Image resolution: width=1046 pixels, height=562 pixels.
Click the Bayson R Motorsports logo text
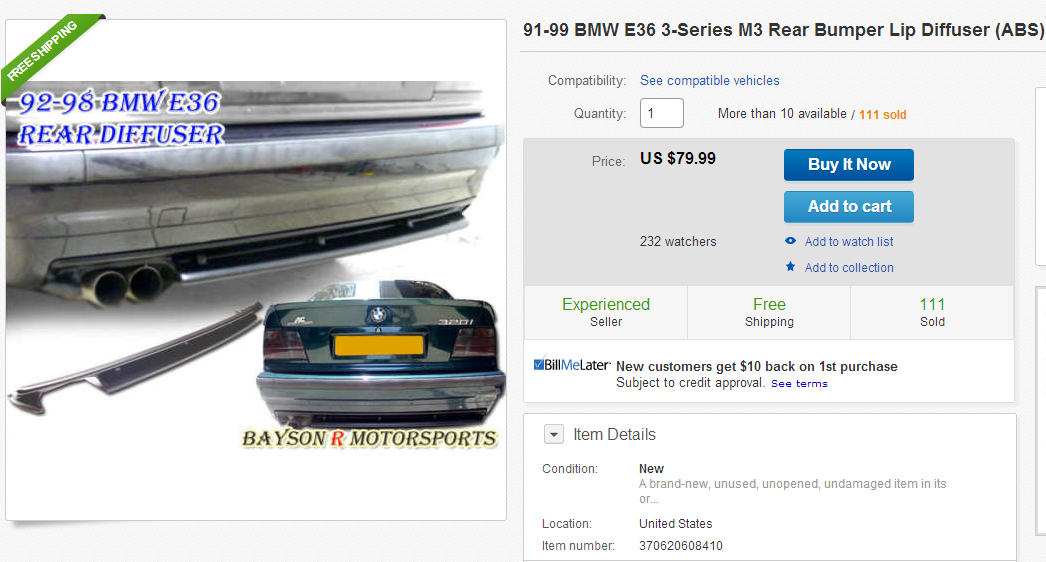click(370, 439)
